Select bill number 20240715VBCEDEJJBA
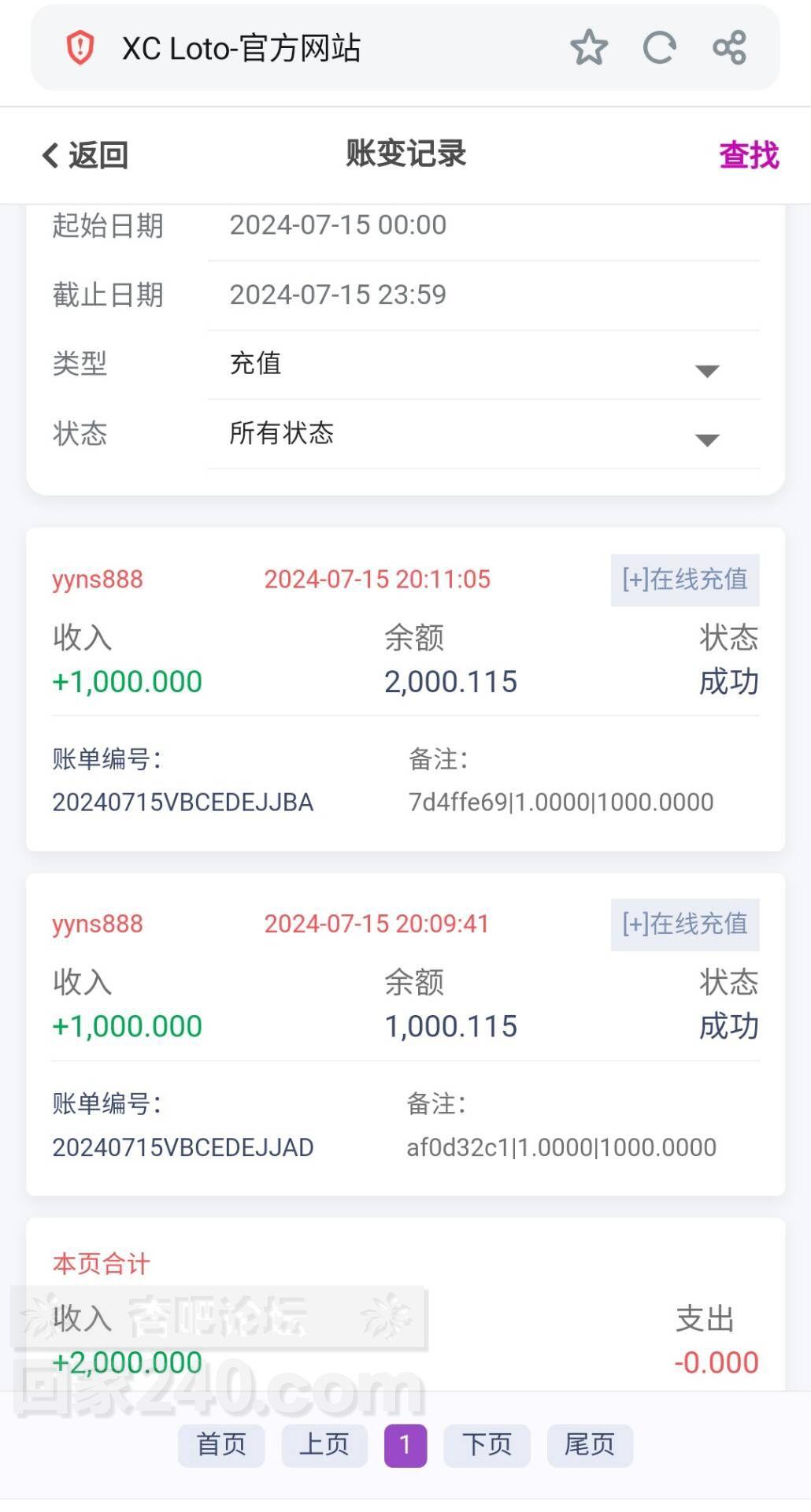This screenshot has width=811, height=1512. (183, 802)
